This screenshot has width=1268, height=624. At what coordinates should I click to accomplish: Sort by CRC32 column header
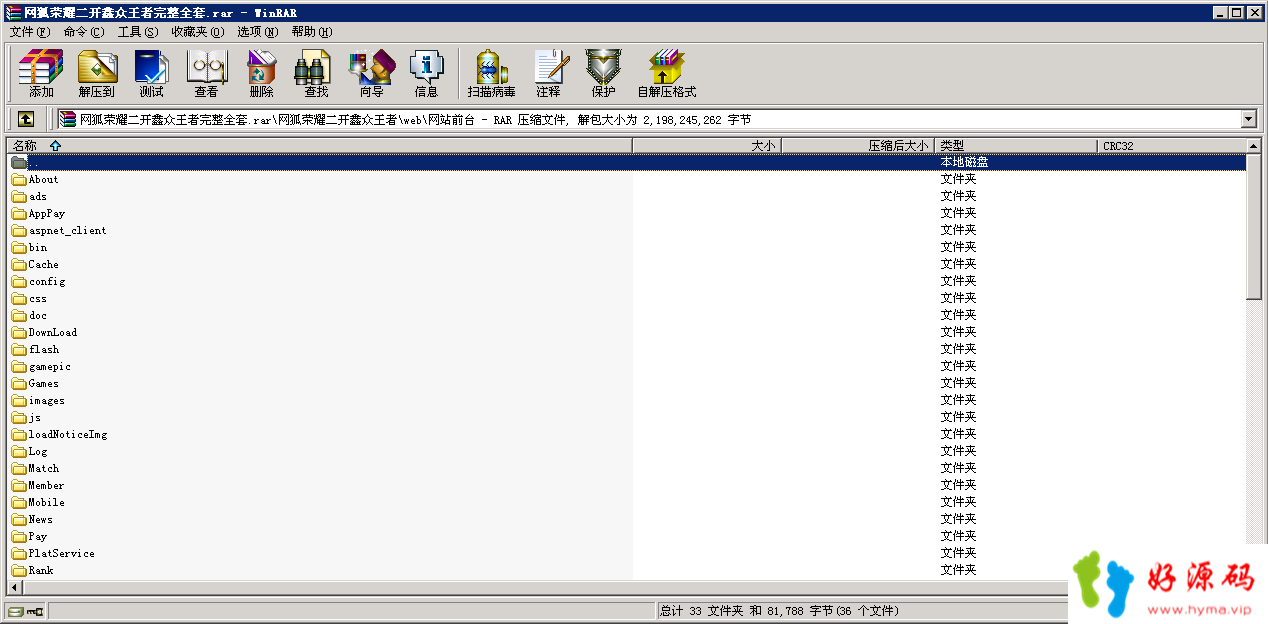1172,146
